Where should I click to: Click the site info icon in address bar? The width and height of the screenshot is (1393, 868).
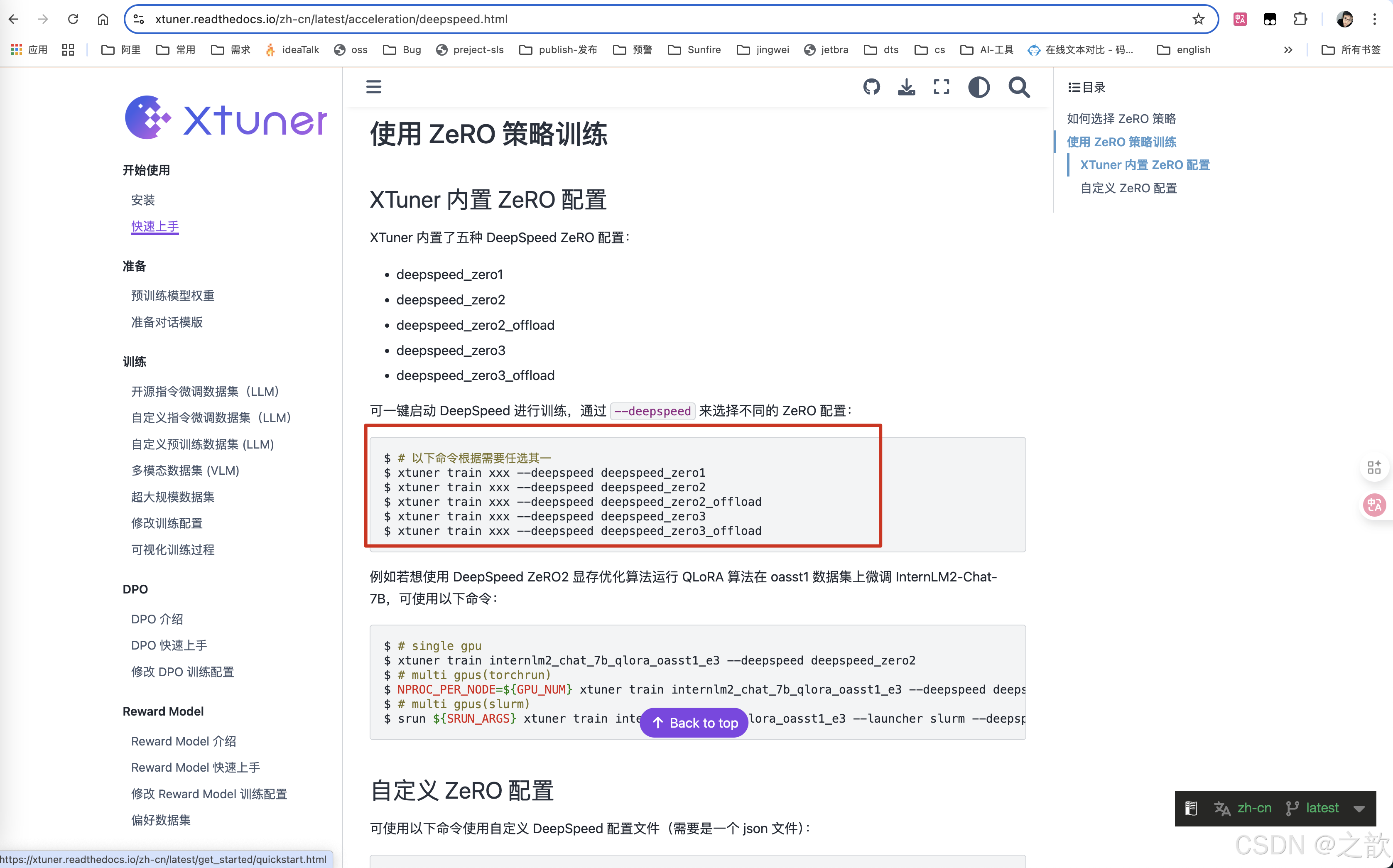coord(138,19)
